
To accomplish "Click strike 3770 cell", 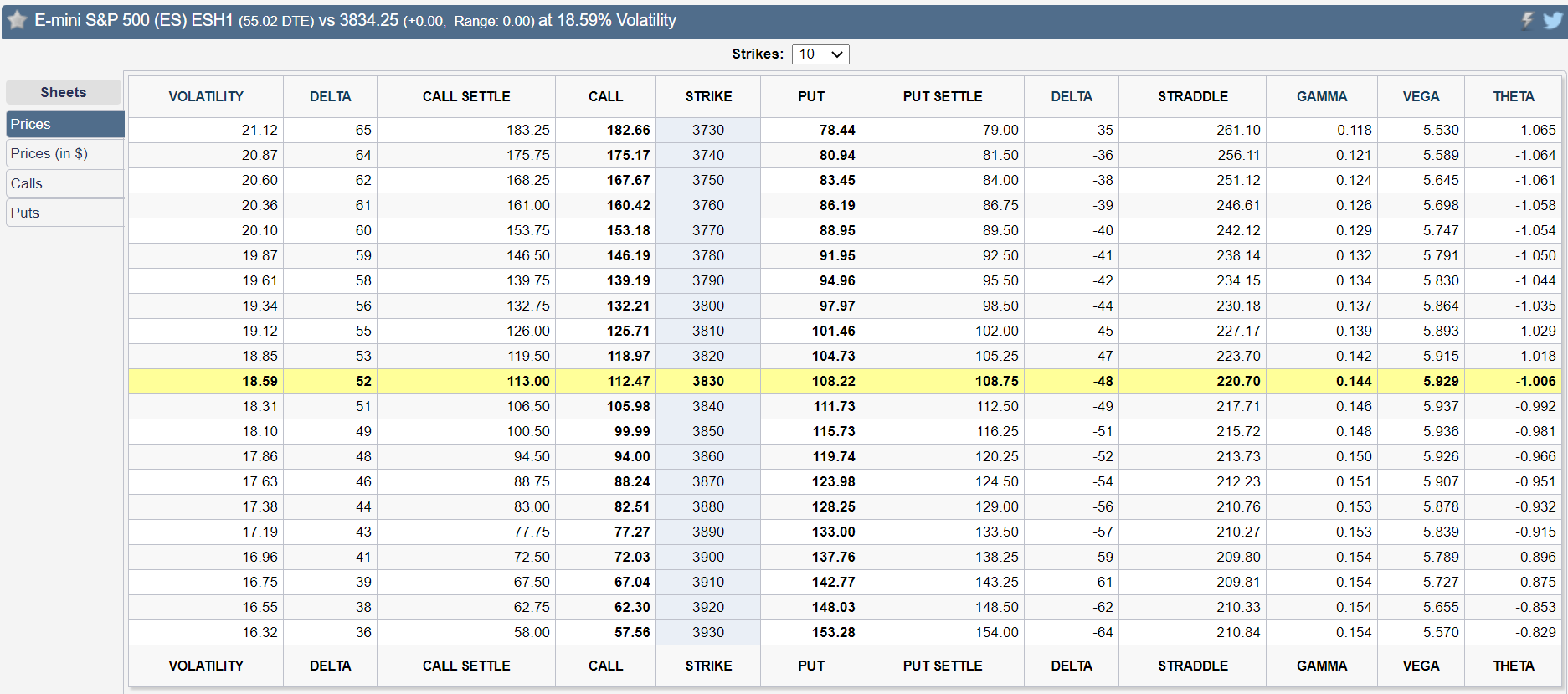I will [x=708, y=230].
